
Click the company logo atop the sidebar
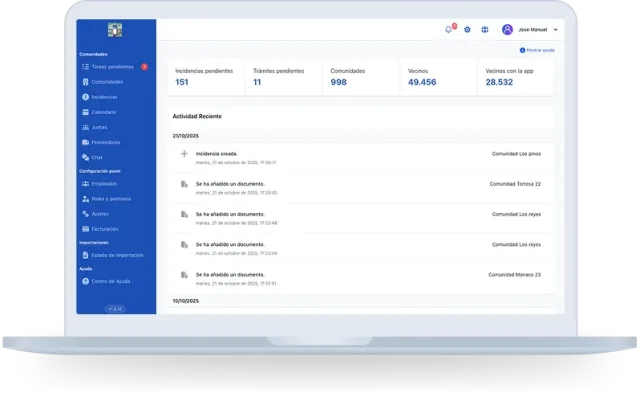click(x=115, y=30)
